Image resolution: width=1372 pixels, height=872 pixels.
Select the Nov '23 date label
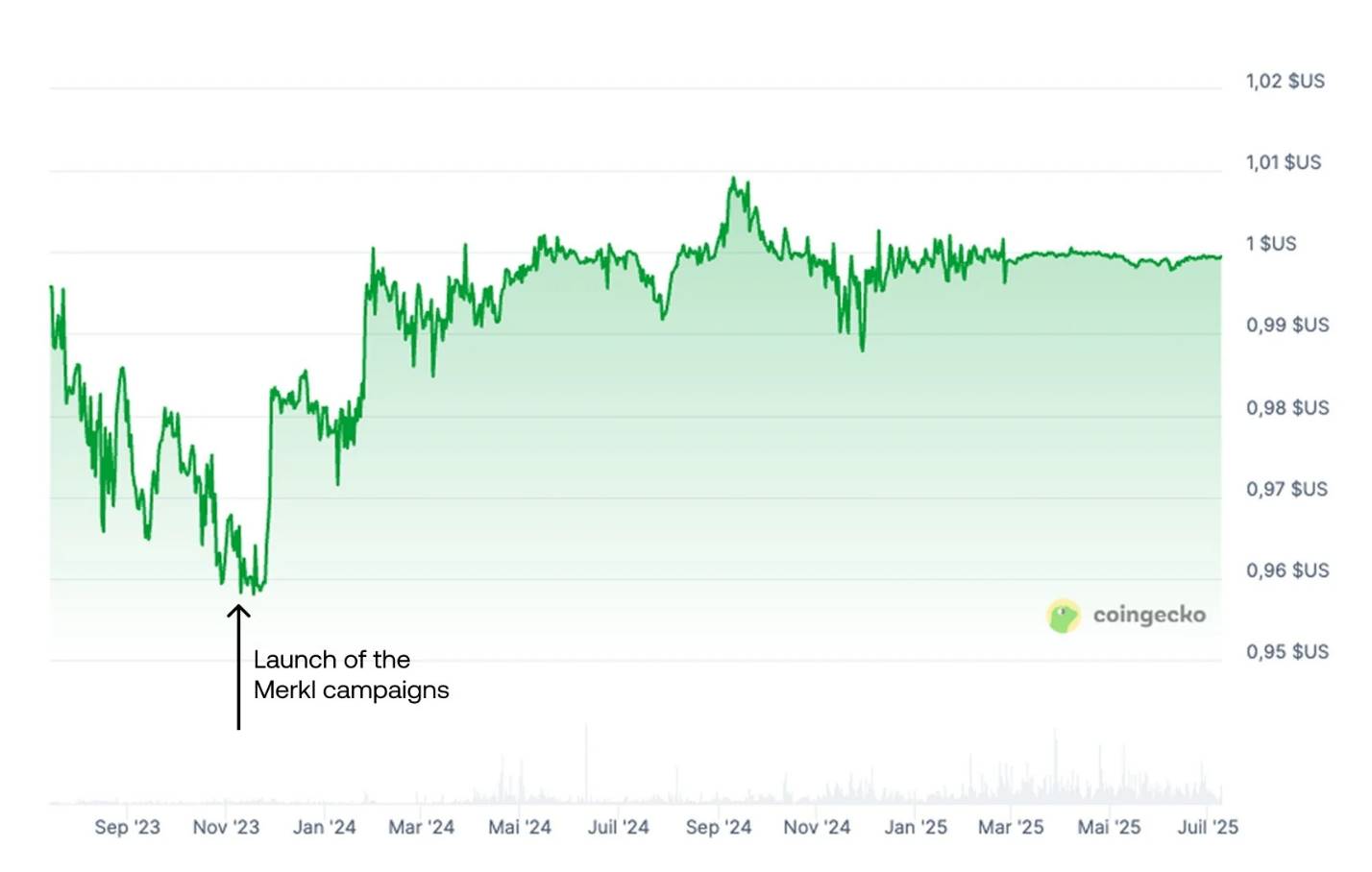pyautogui.click(x=226, y=827)
